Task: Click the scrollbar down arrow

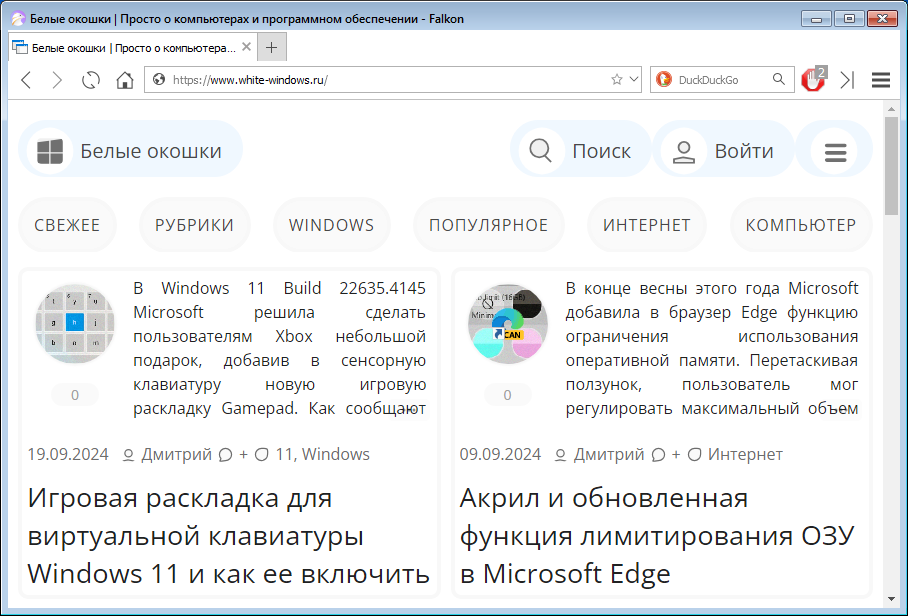Action: pyautogui.click(x=891, y=600)
